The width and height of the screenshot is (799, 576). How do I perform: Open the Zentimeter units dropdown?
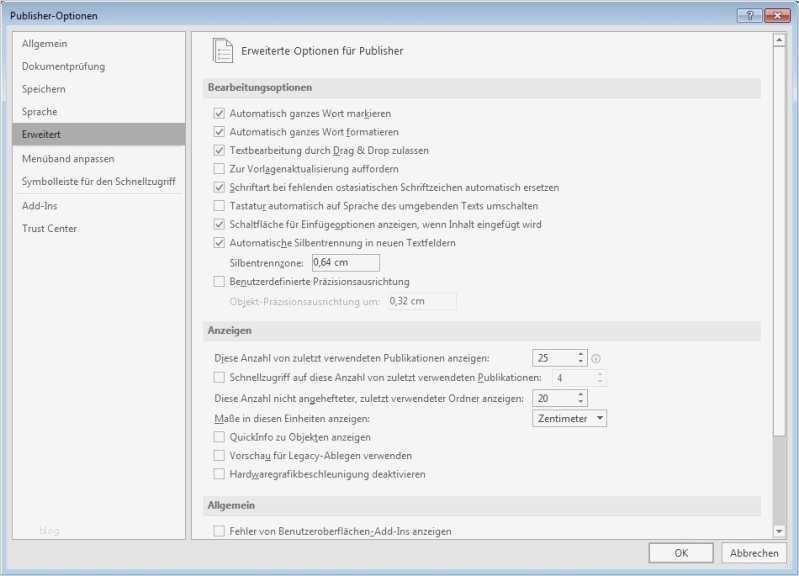[569, 418]
